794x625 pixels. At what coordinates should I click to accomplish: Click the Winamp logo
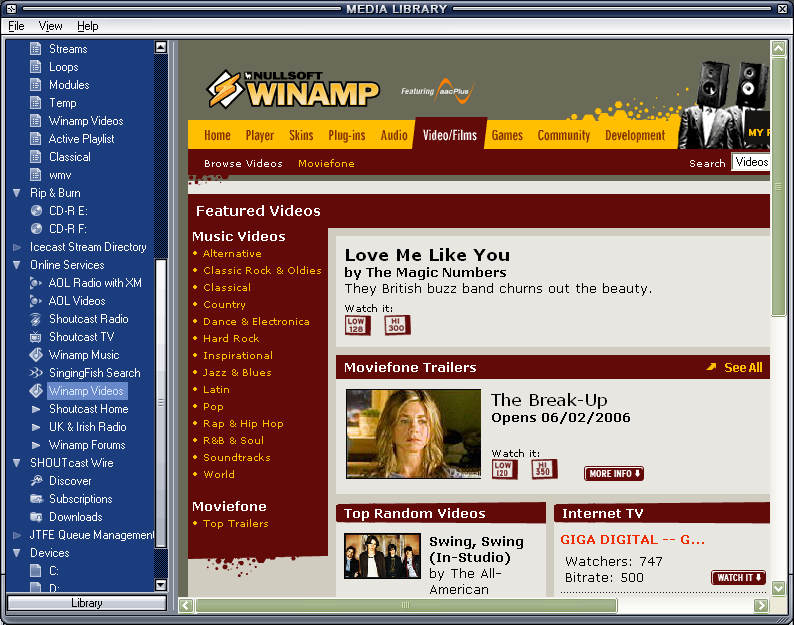[293, 90]
